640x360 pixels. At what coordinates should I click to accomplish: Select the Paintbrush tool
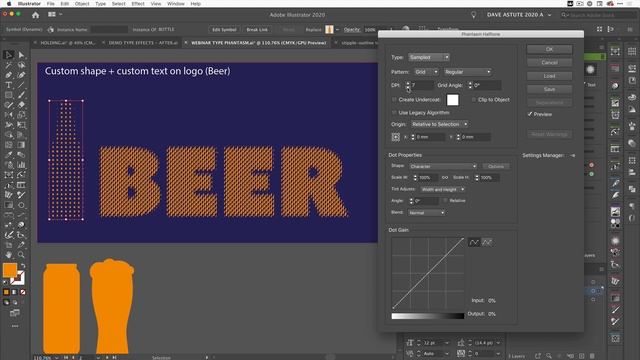click(x=21, y=95)
